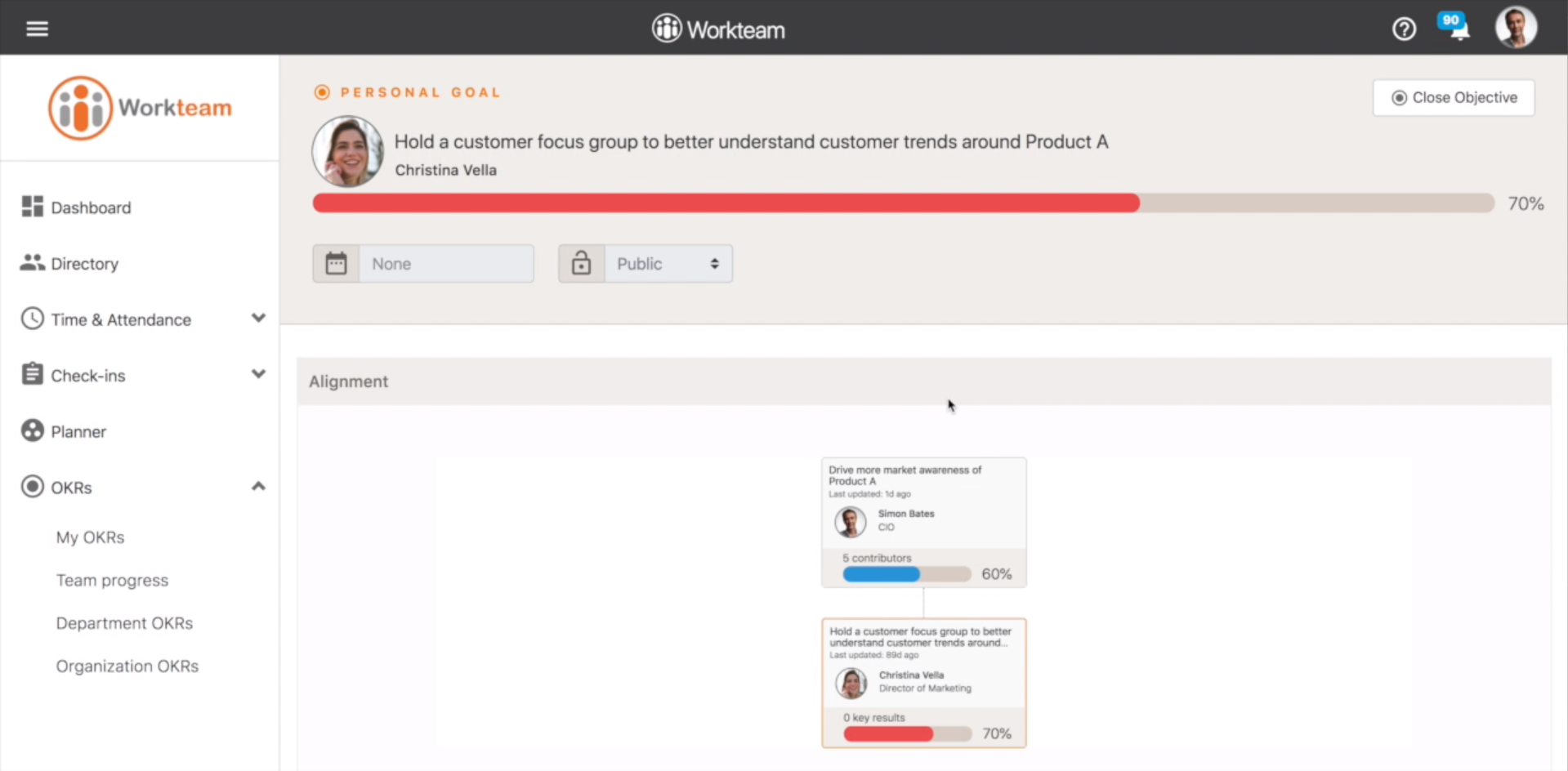Viewport: 1568px width, 771px height.
Task: Click the lock icon beside Public
Action: tap(581, 264)
